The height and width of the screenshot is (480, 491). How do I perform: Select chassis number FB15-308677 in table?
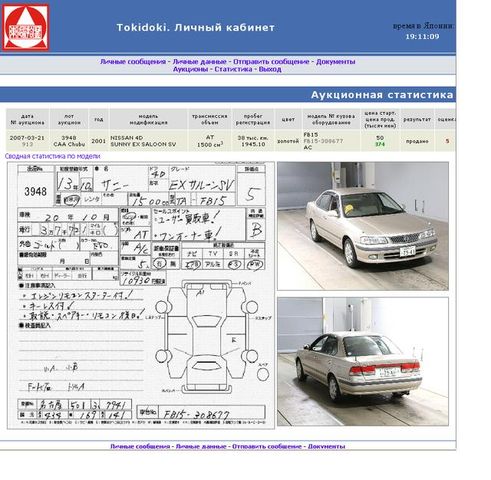(323, 141)
